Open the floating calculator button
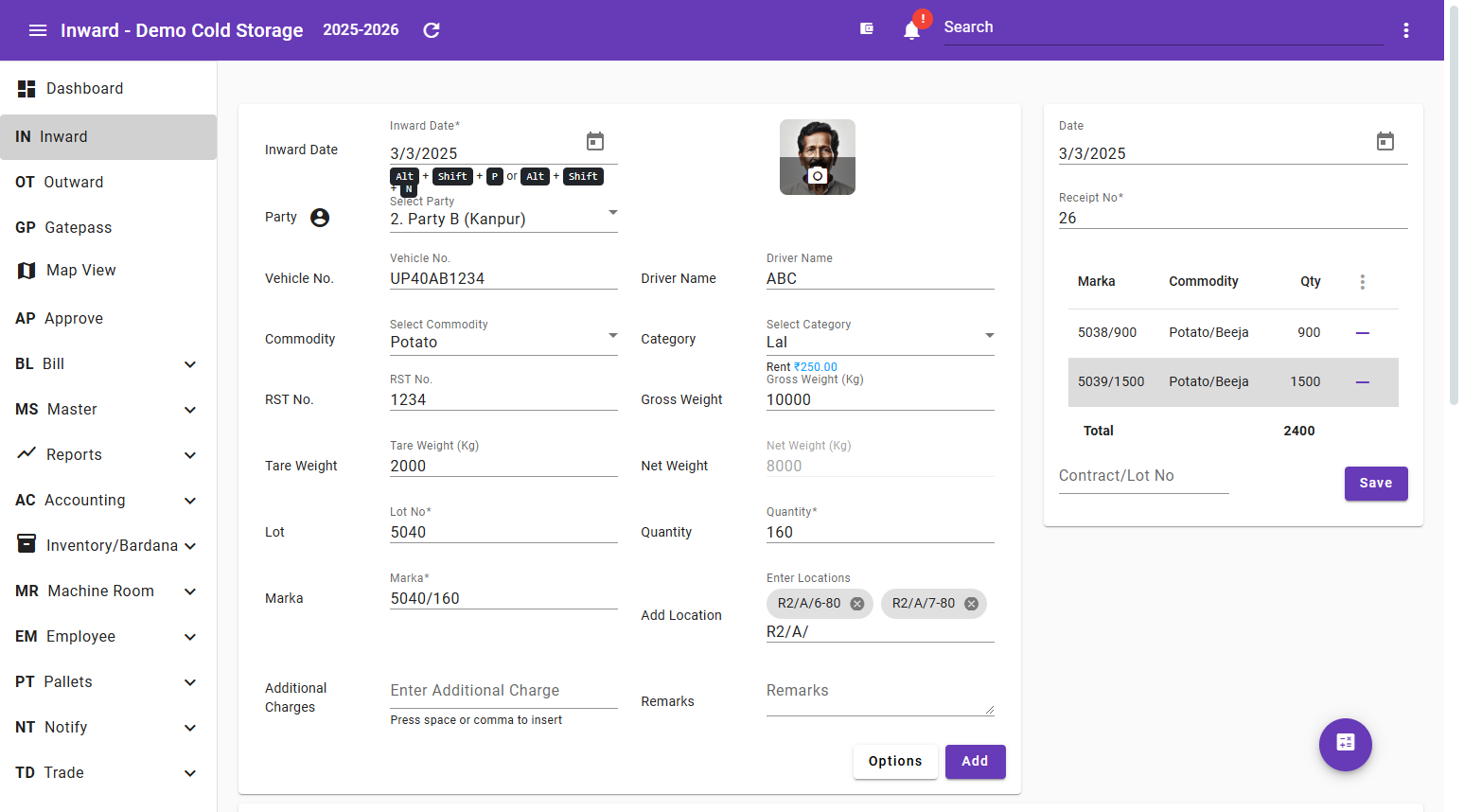Image resolution: width=1464 pixels, height=812 pixels. coord(1345,745)
